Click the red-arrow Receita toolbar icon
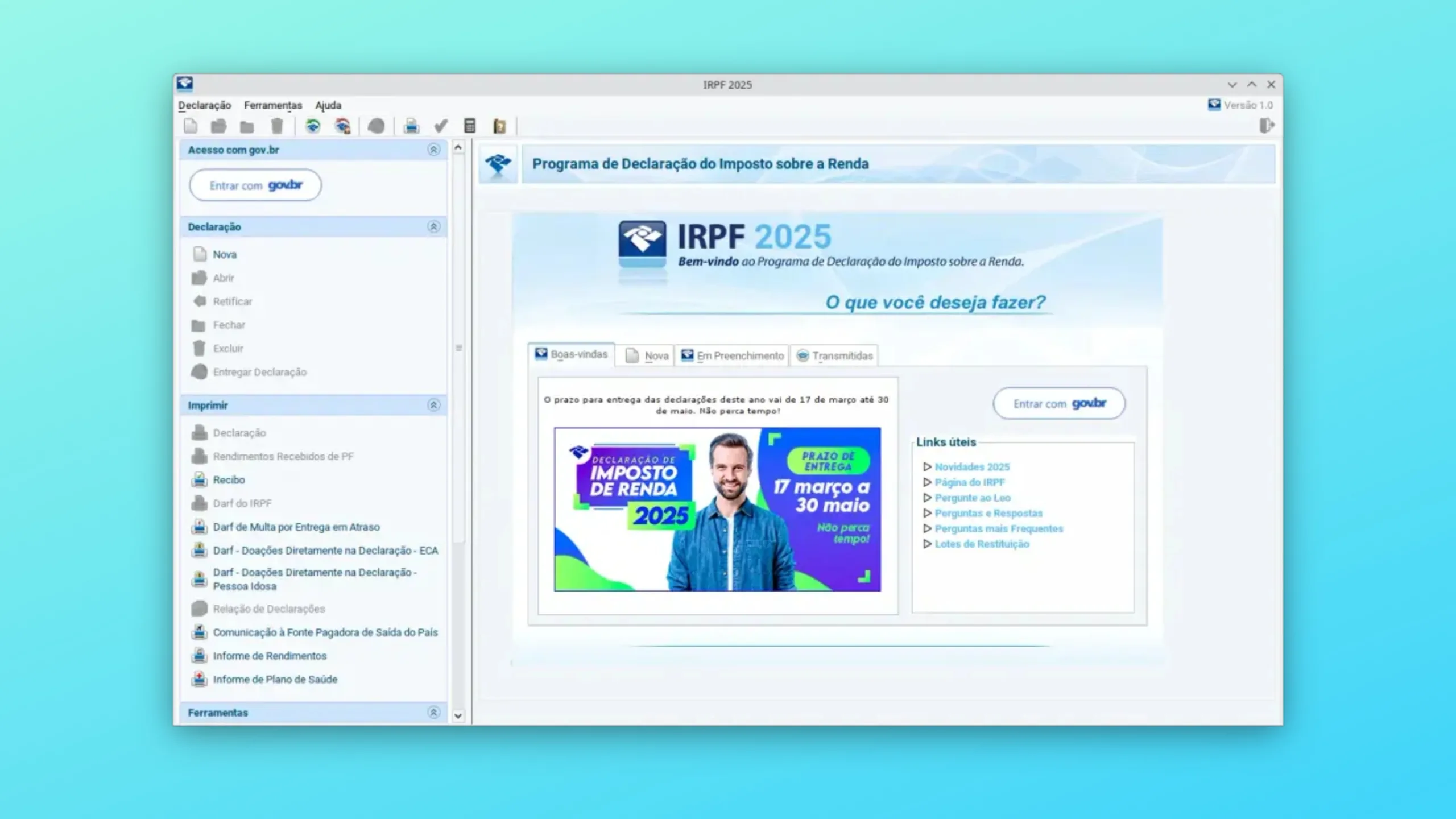This screenshot has height=819, width=1456. 342,126
